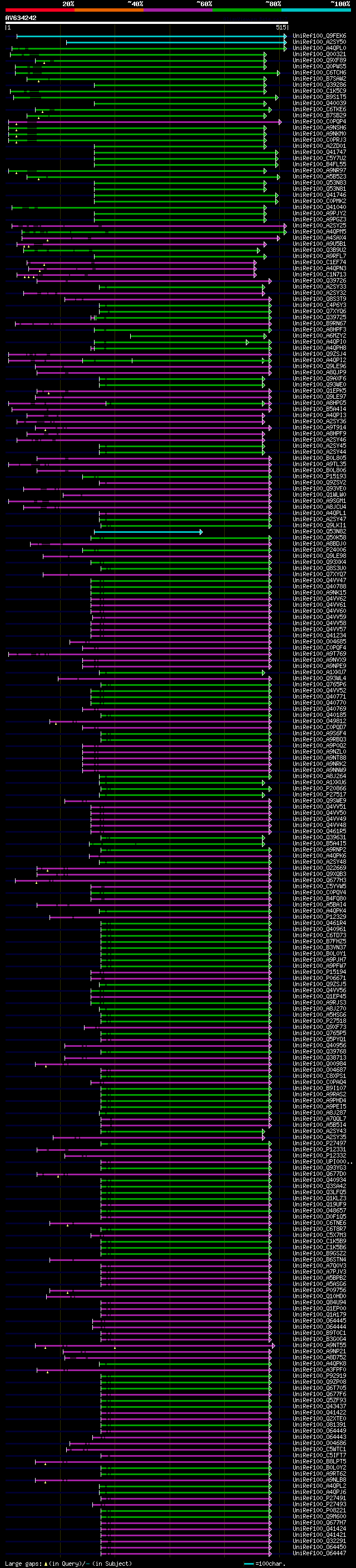The image size is (356, 1568).
Task: Open the UniRef100_A2SY25 entry
Action: pyautogui.click(x=319, y=226)
